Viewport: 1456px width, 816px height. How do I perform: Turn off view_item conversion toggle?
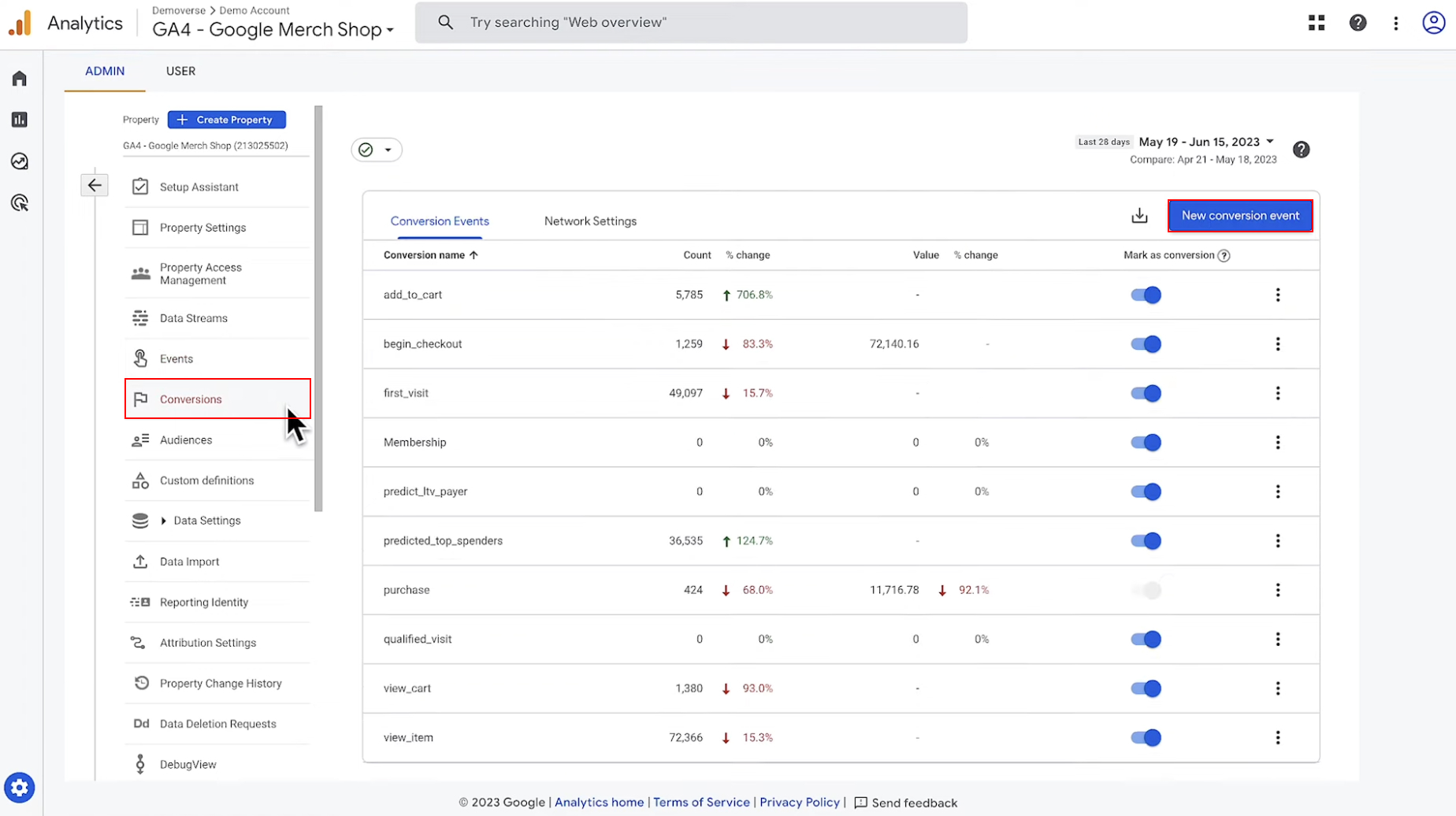[x=1146, y=737]
